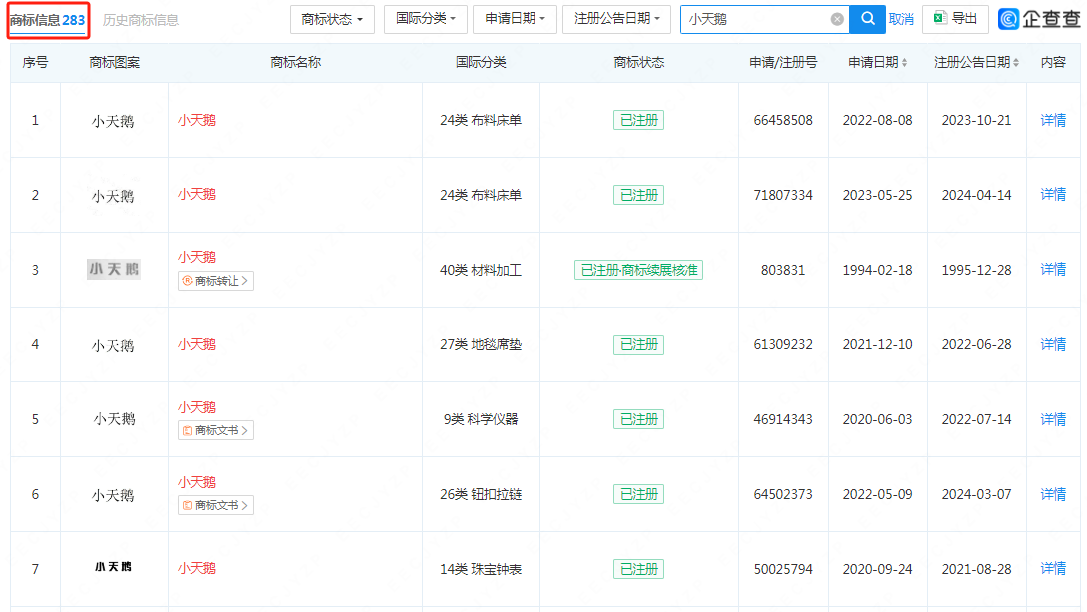Sort by 申请日期 column arrows

tap(905, 63)
